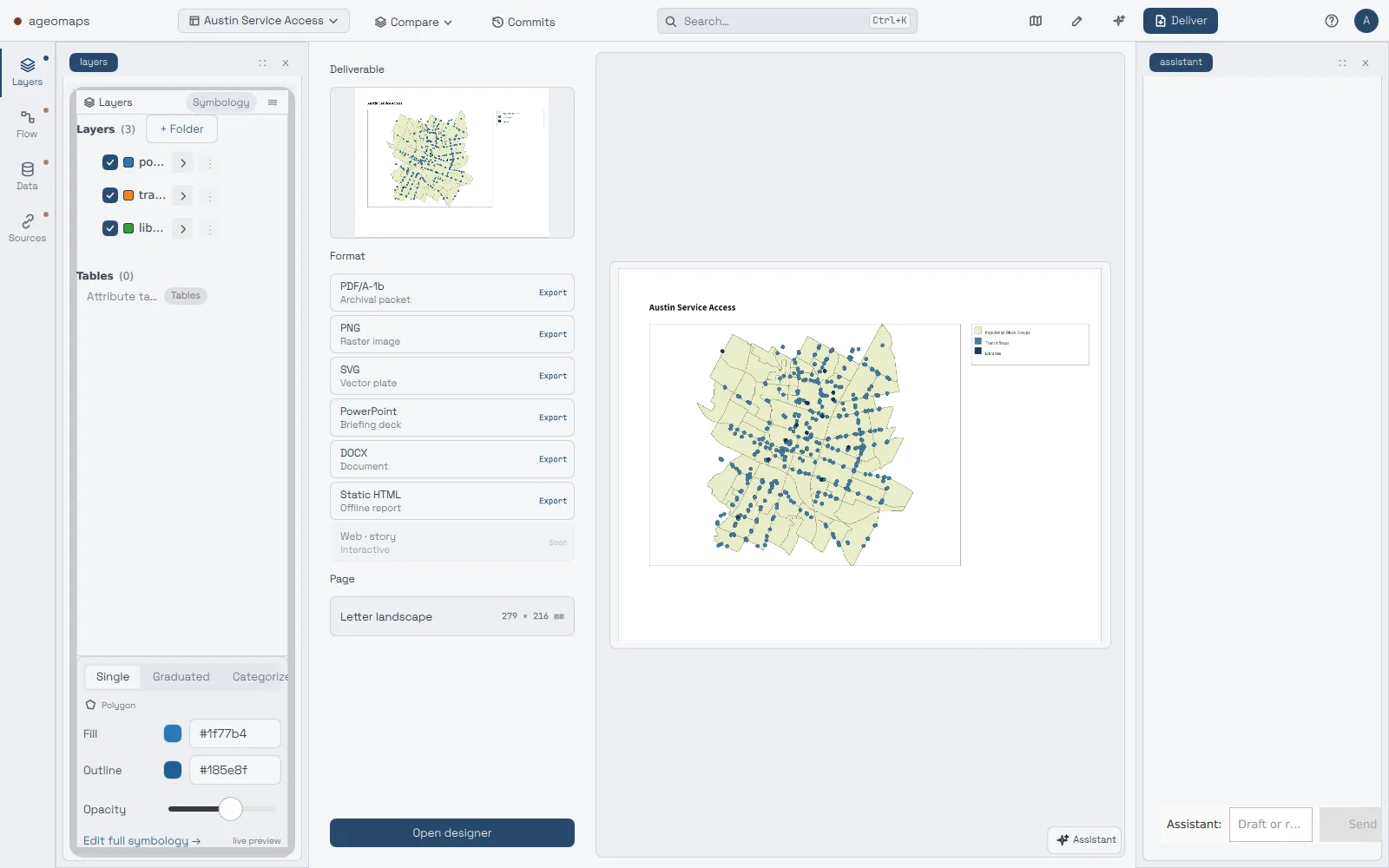Toggle visibility checkbox of tra... layer
Screen dimensions: 1389x868
pos(110,195)
